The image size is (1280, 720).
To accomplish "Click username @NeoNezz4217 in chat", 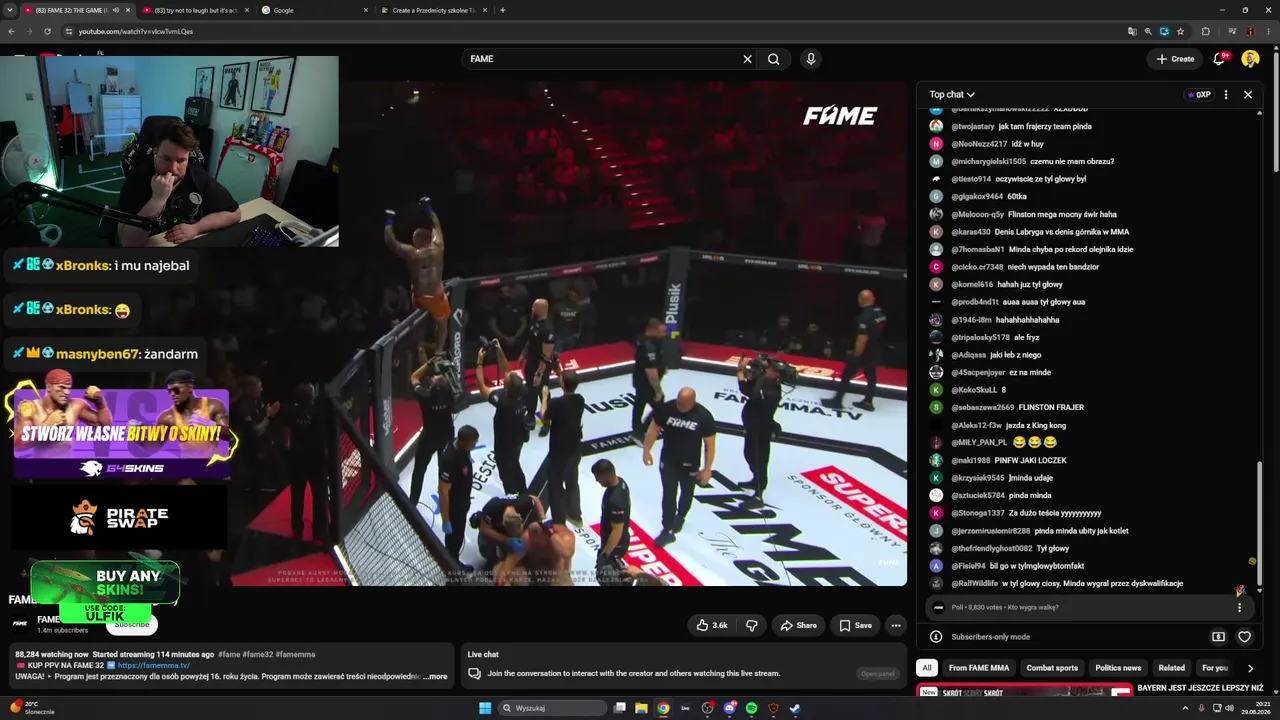I will [979, 144].
